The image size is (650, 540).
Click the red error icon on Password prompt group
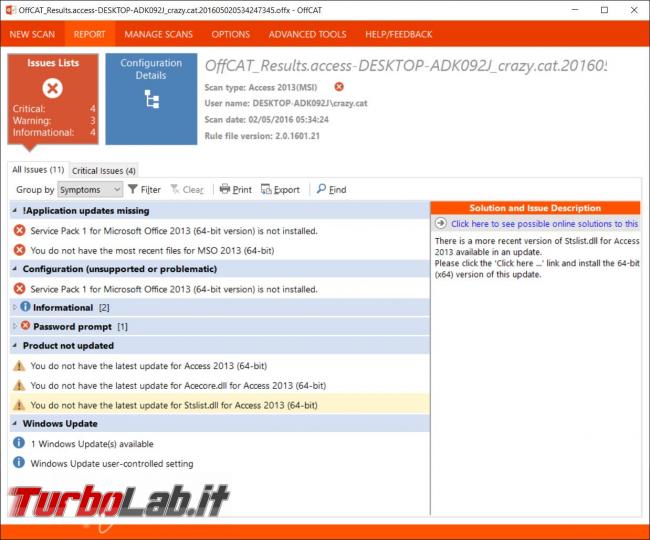25,326
